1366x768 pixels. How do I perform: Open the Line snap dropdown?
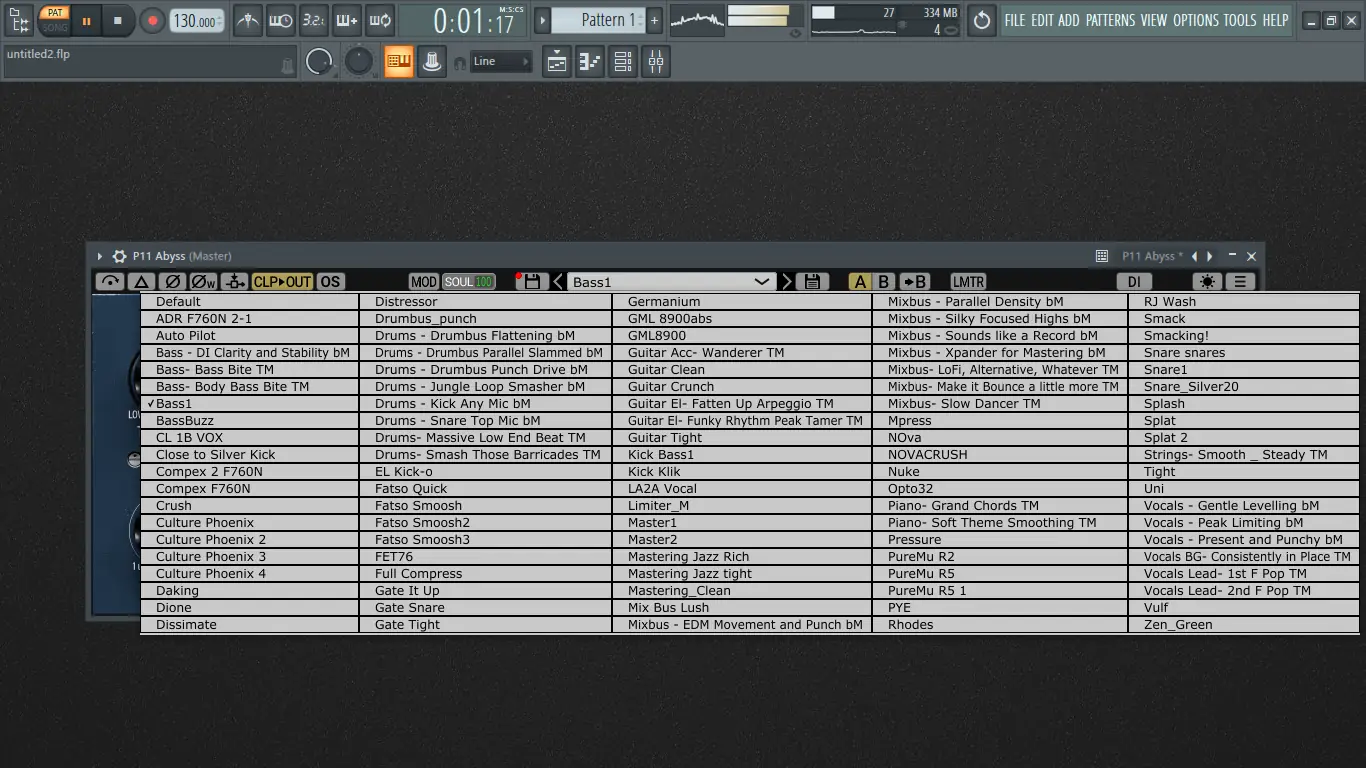pos(501,62)
